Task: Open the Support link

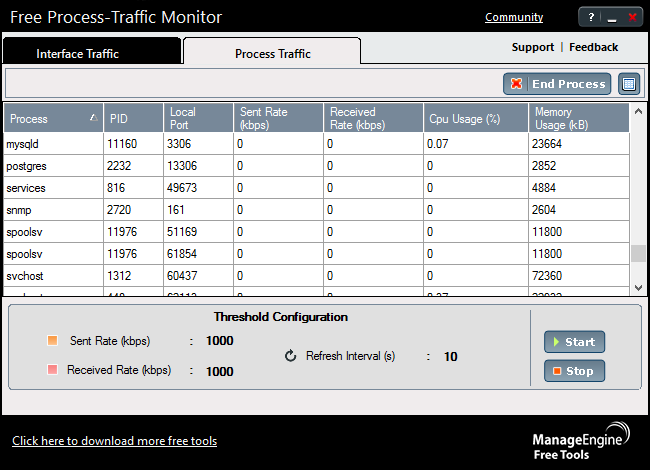Action: click(533, 47)
